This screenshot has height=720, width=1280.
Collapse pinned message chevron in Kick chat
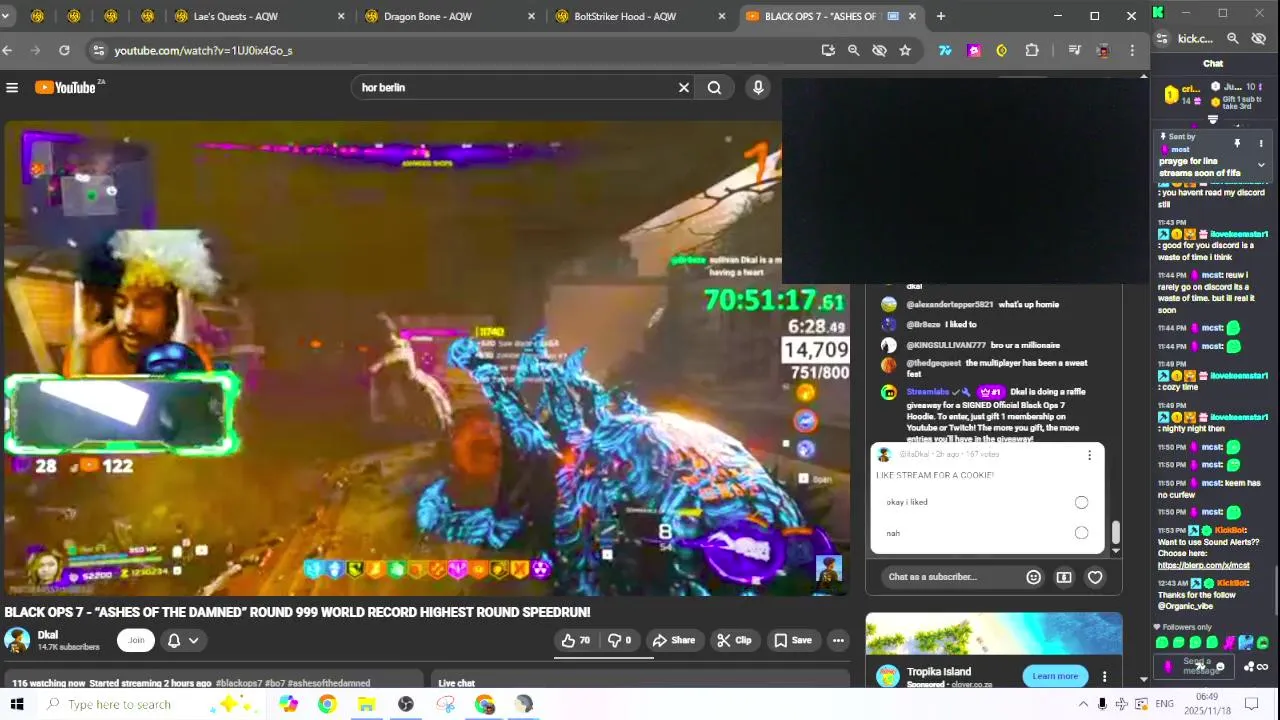(1261, 165)
